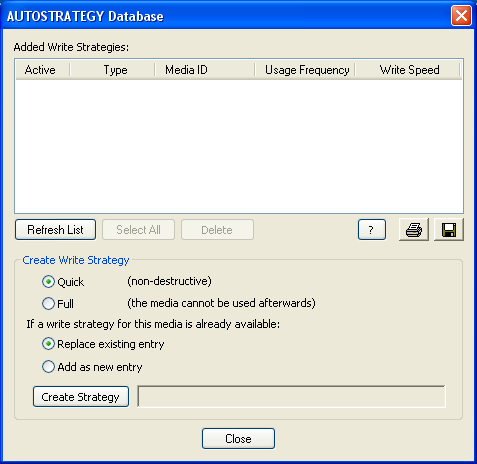Click the empty Added Write Strategies list area
Image resolution: width=477 pixels, height=464 pixels.
(239, 146)
